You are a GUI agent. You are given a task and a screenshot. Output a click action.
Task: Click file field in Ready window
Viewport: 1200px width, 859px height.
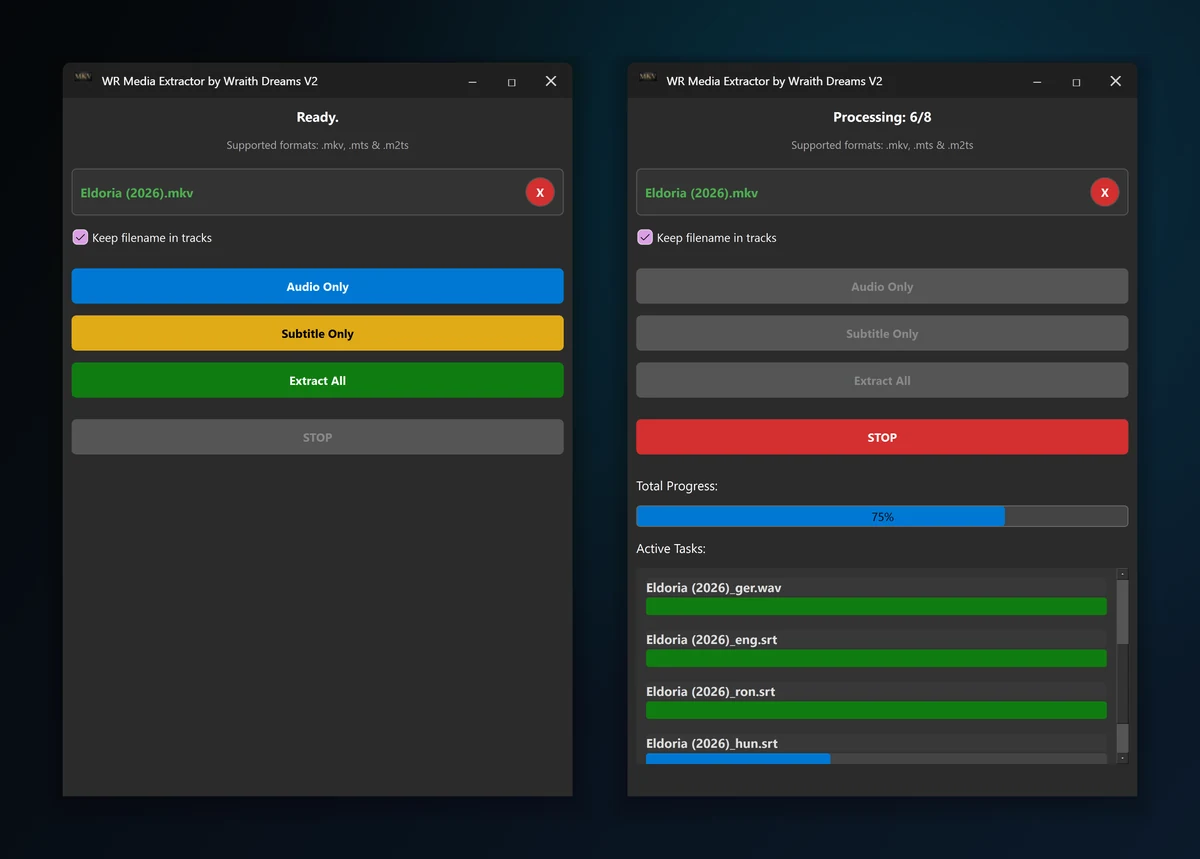[317, 192]
